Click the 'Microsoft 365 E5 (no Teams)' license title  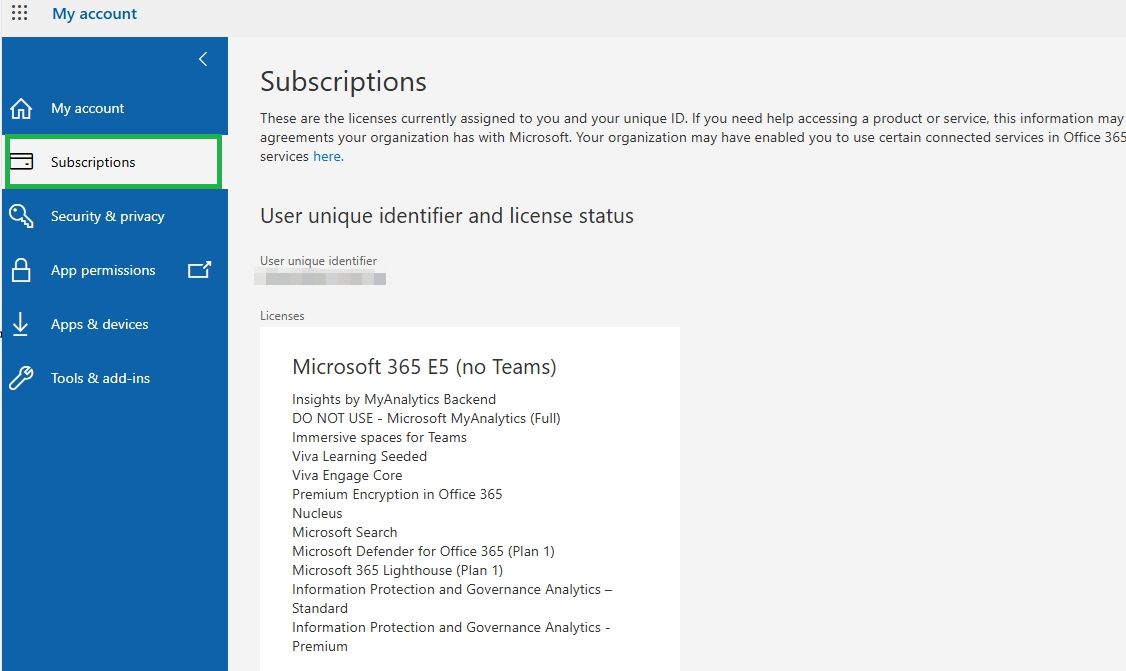(424, 367)
